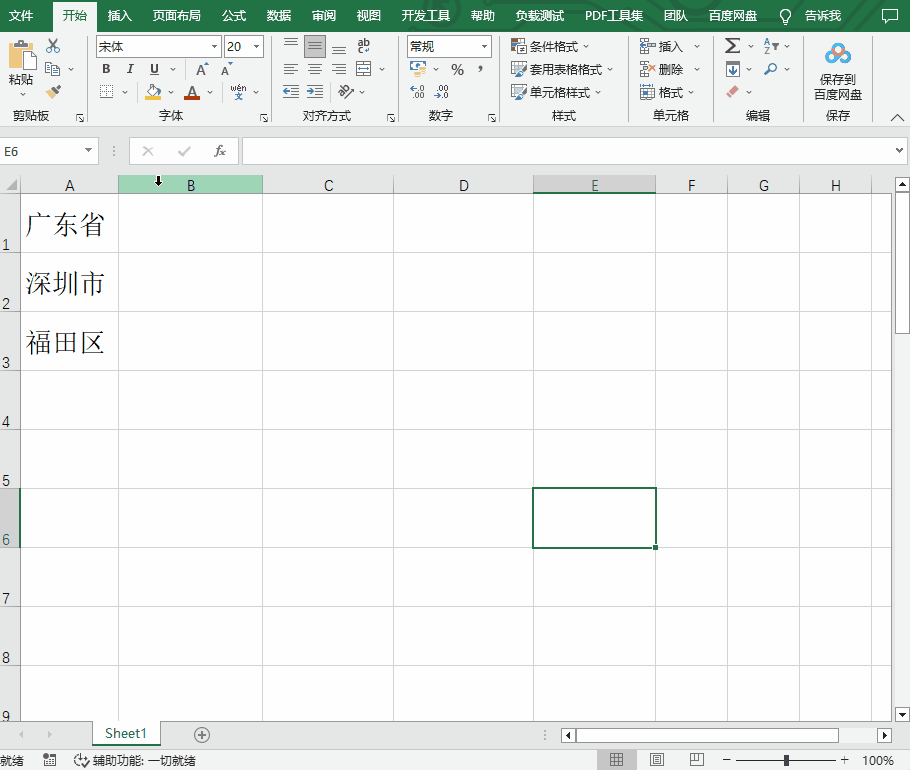Switch to the 页面布局 tab
The width and height of the screenshot is (910, 770).
click(x=176, y=16)
